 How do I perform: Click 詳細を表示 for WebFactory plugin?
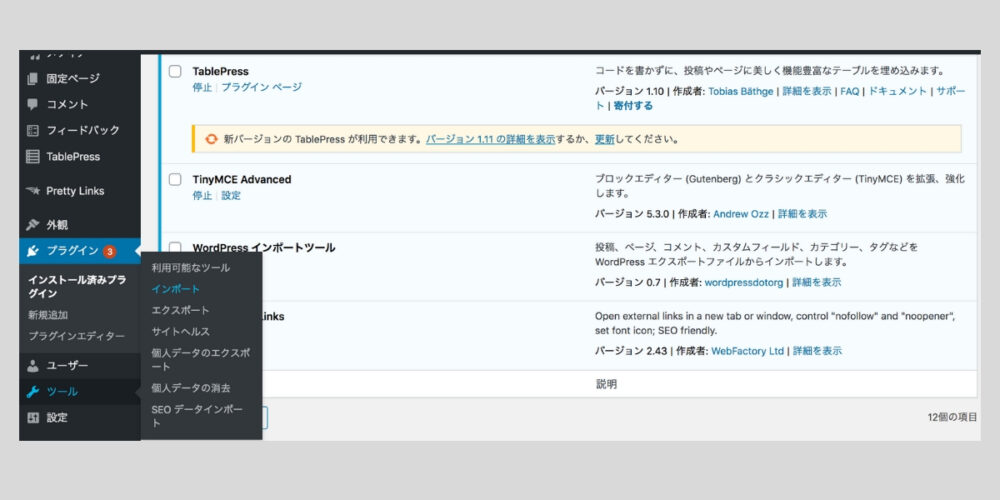(x=817, y=351)
